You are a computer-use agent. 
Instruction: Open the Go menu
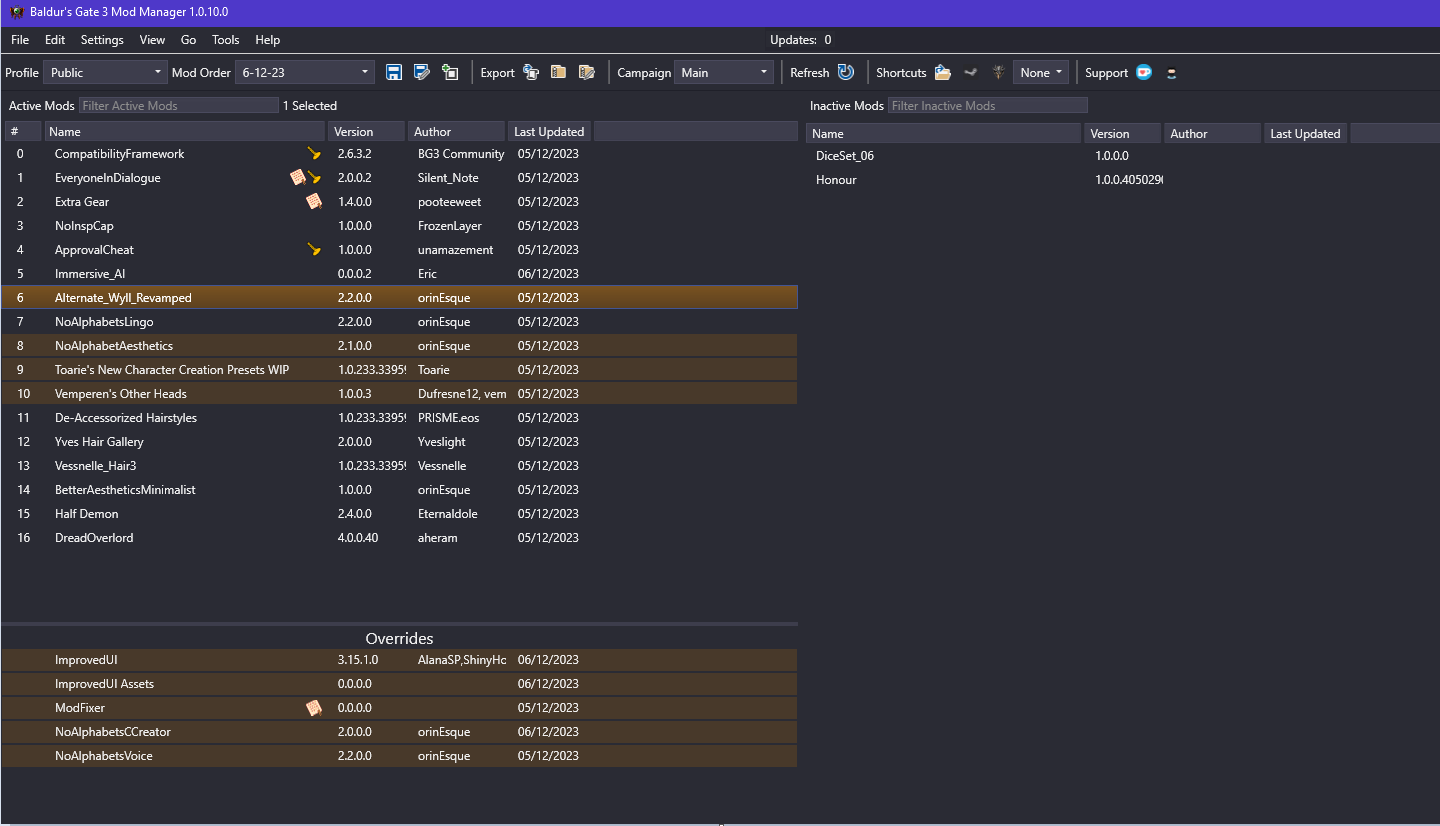pyautogui.click(x=189, y=40)
